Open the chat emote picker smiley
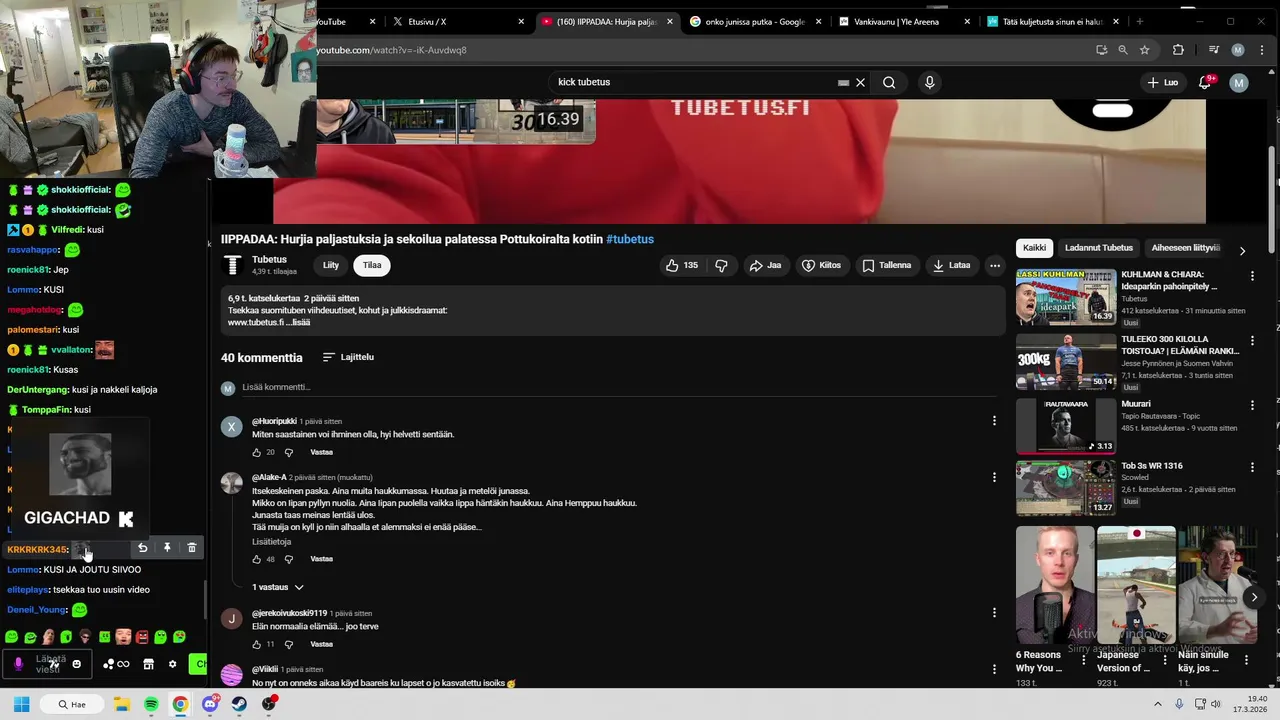The image size is (1280, 720). 76,664
